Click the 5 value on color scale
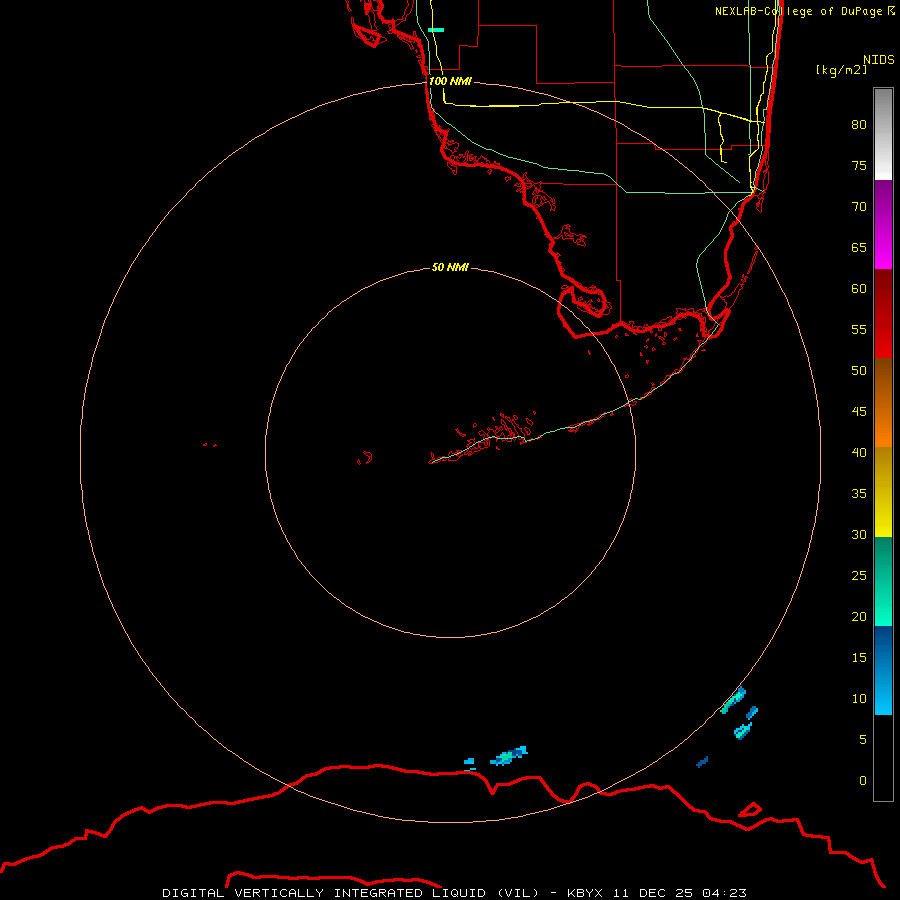The height and width of the screenshot is (900, 900). [x=863, y=740]
